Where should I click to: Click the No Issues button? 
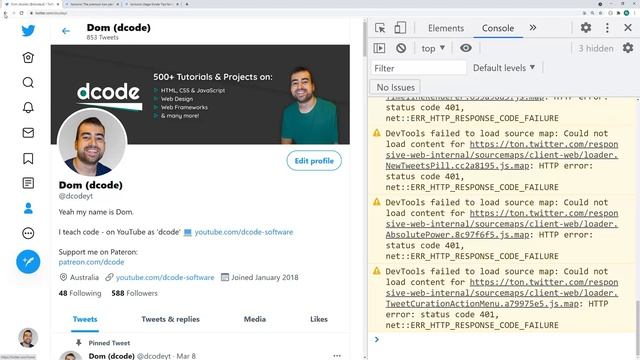click(395, 87)
